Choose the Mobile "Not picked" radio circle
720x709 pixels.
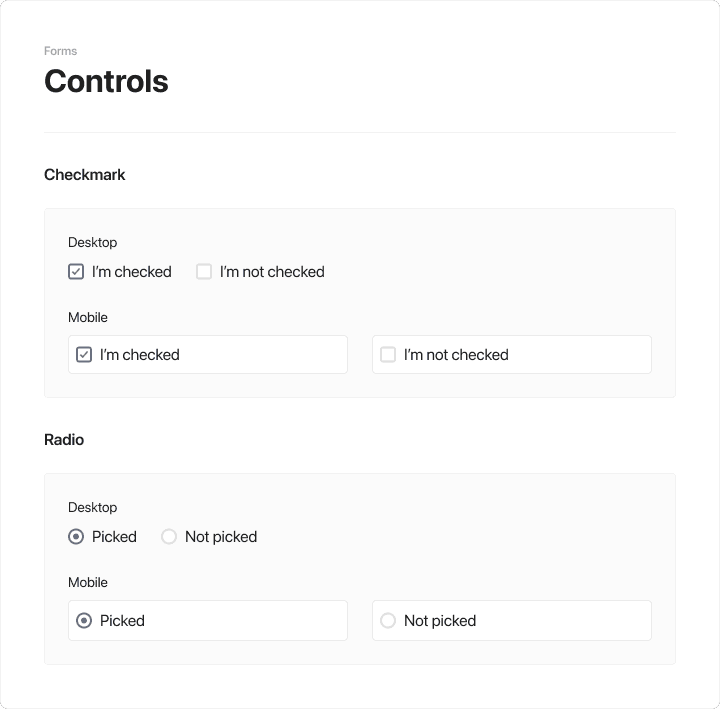coord(388,621)
